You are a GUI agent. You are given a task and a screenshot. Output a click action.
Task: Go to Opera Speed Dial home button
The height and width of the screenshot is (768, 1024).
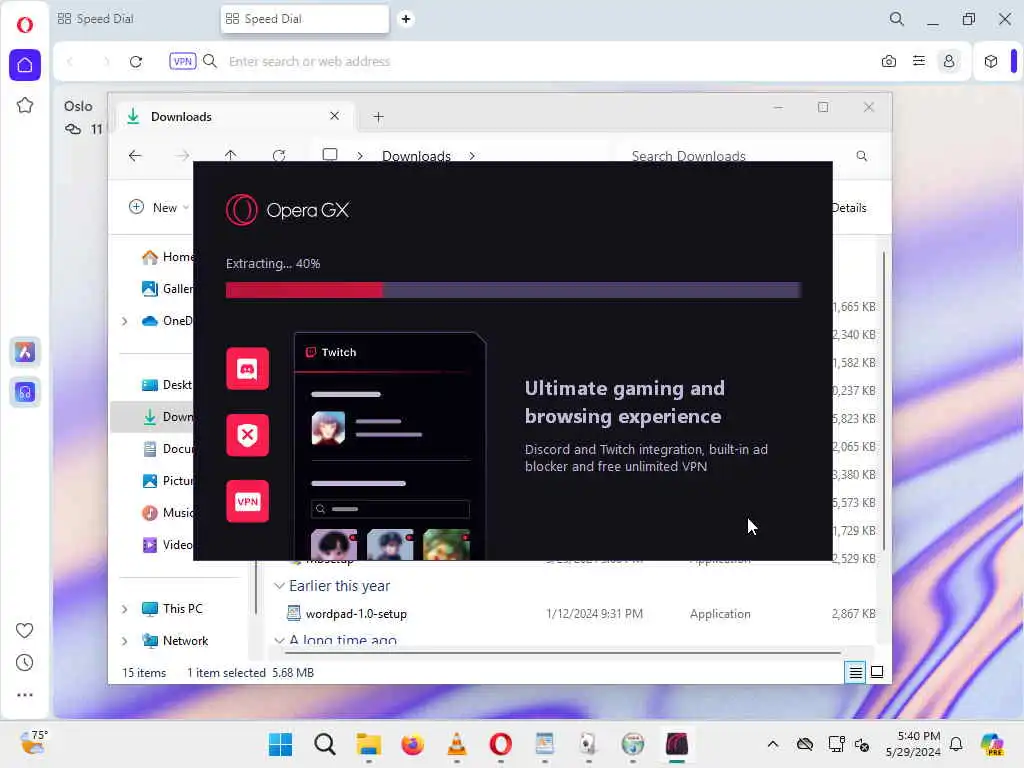(x=25, y=65)
